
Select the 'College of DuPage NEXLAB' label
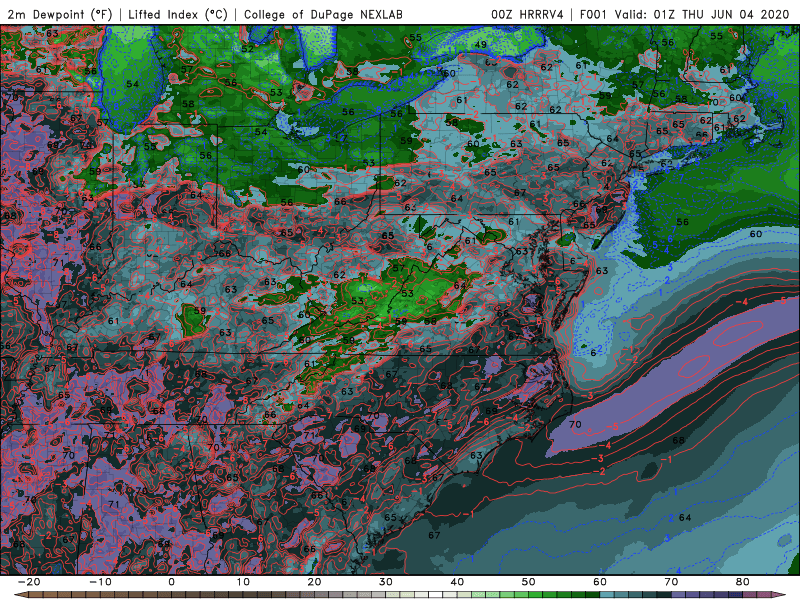(323, 14)
